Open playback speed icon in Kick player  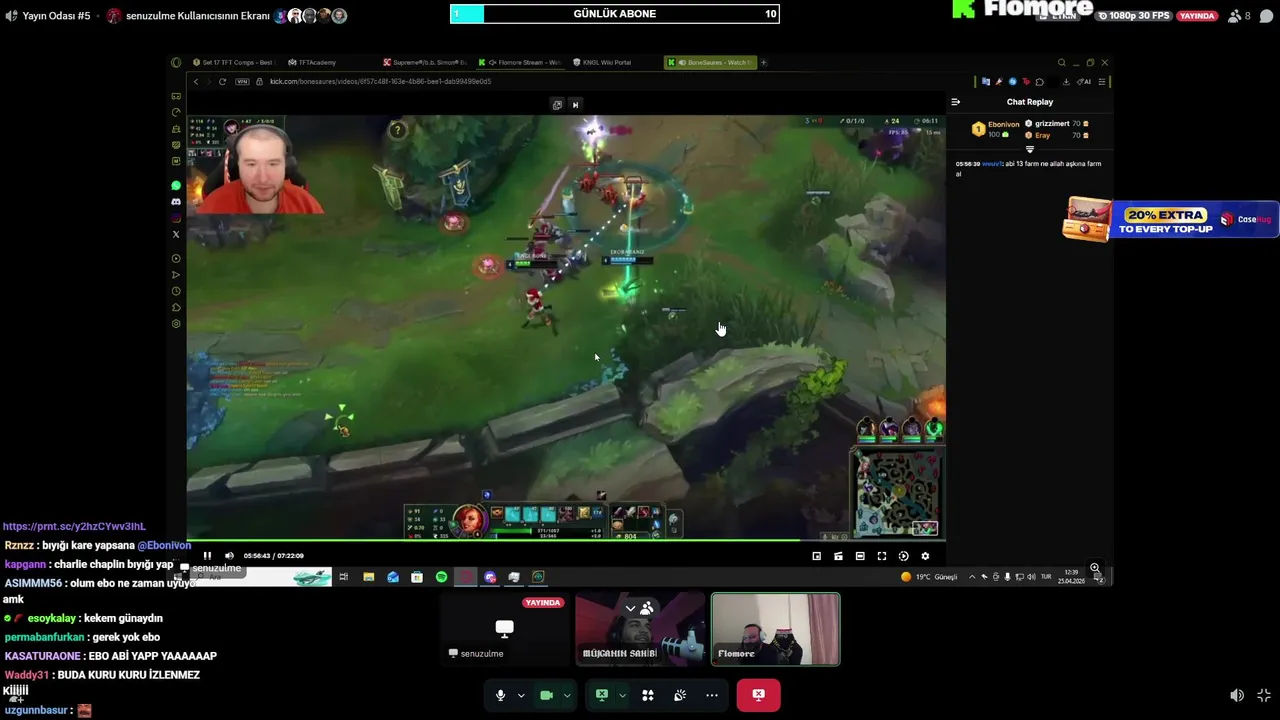[903, 556]
